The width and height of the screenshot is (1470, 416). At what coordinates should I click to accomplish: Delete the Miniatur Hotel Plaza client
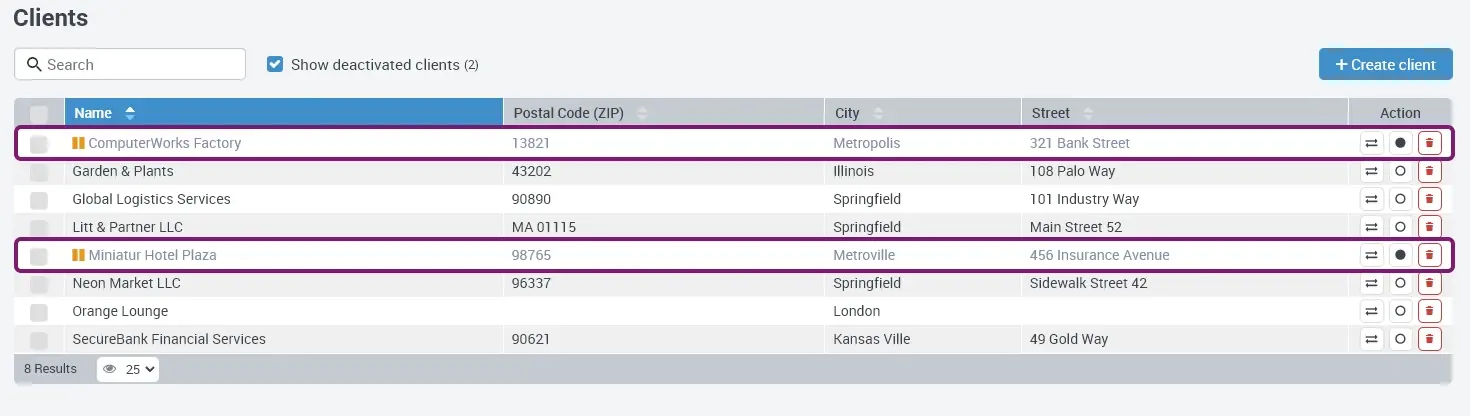(x=1429, y=255)
